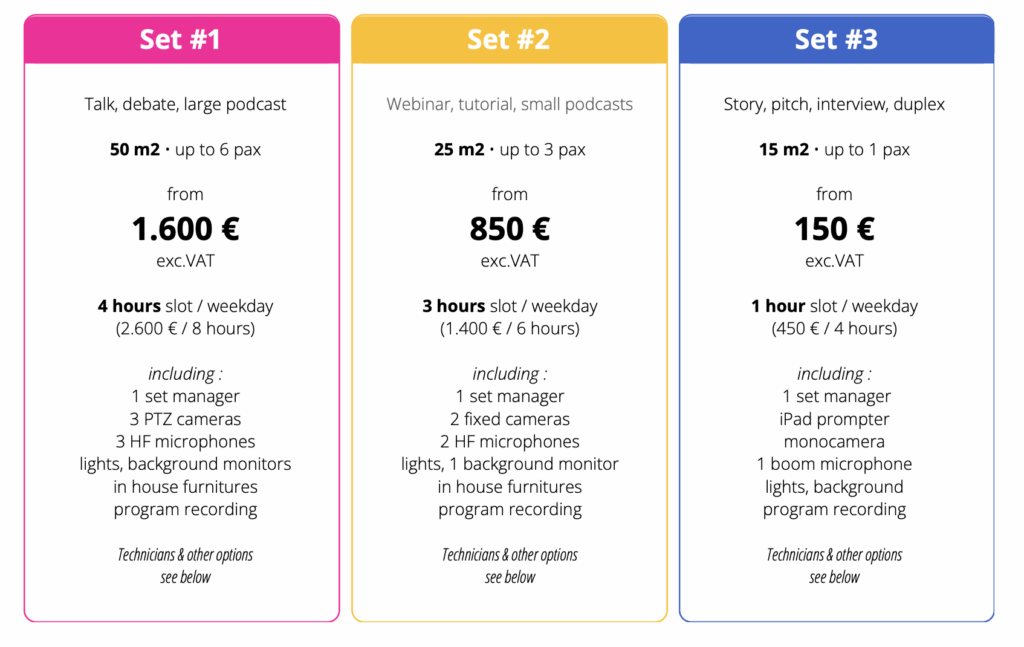Select "Webinar, tutorial, small podcasts" text
This screenshot has width=1024, height=647.
(x=510, y=104)
